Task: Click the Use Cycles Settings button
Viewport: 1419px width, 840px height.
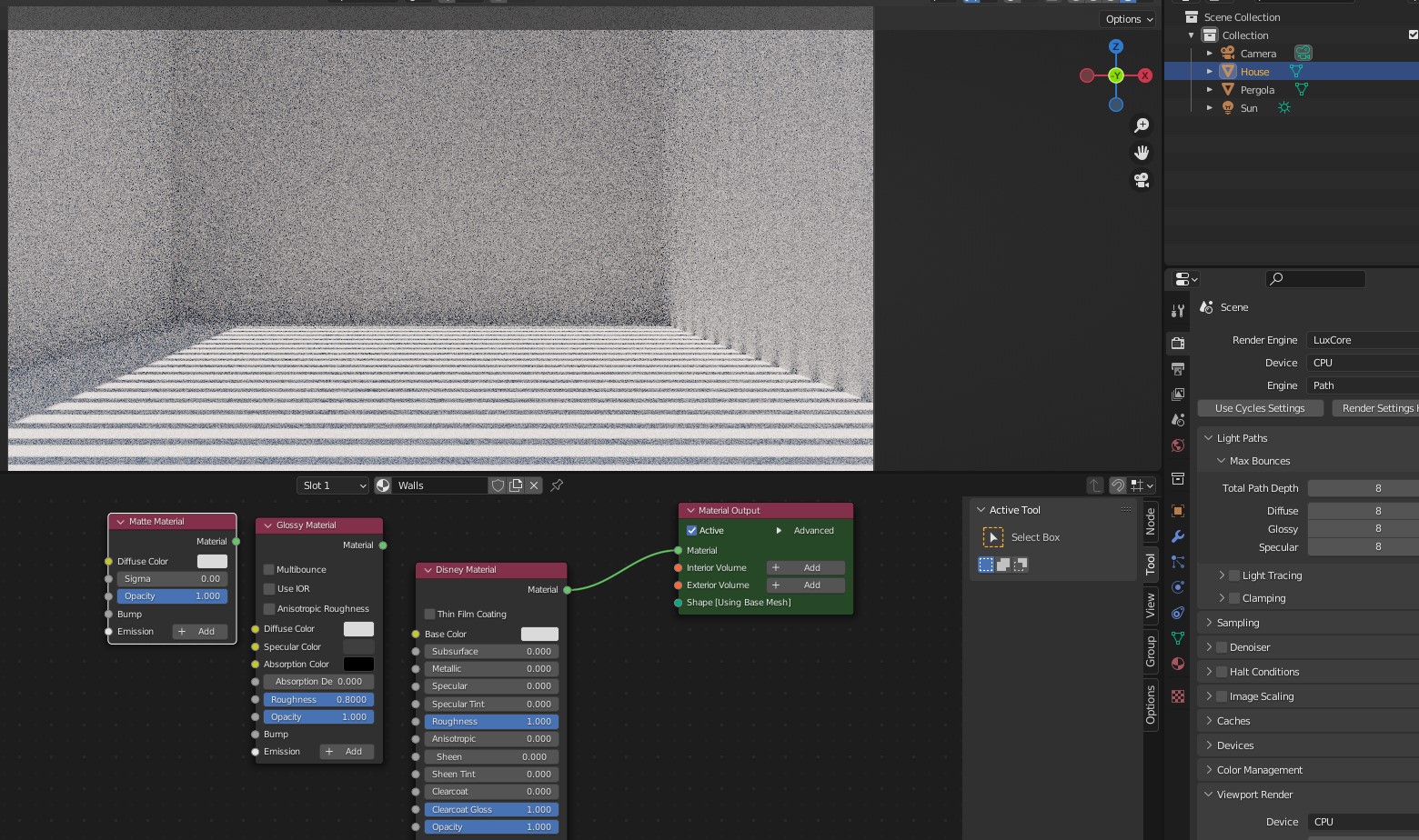Action: (1260, 408)
